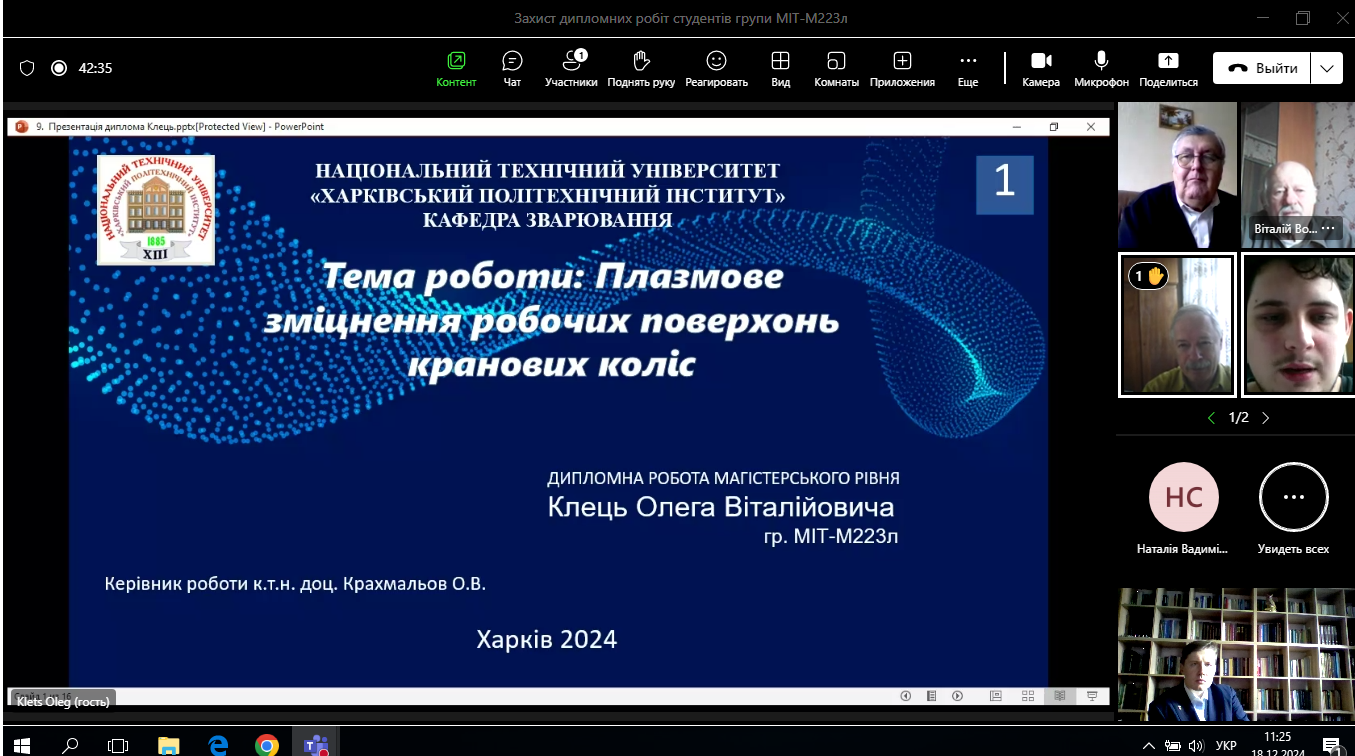Open Task View on taskbar
Viewport: 1355px width, 756px height.
118,745
